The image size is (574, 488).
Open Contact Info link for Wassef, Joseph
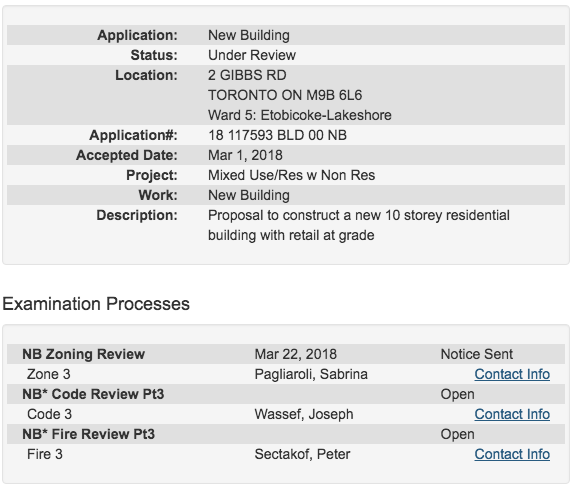click(512, 414)
